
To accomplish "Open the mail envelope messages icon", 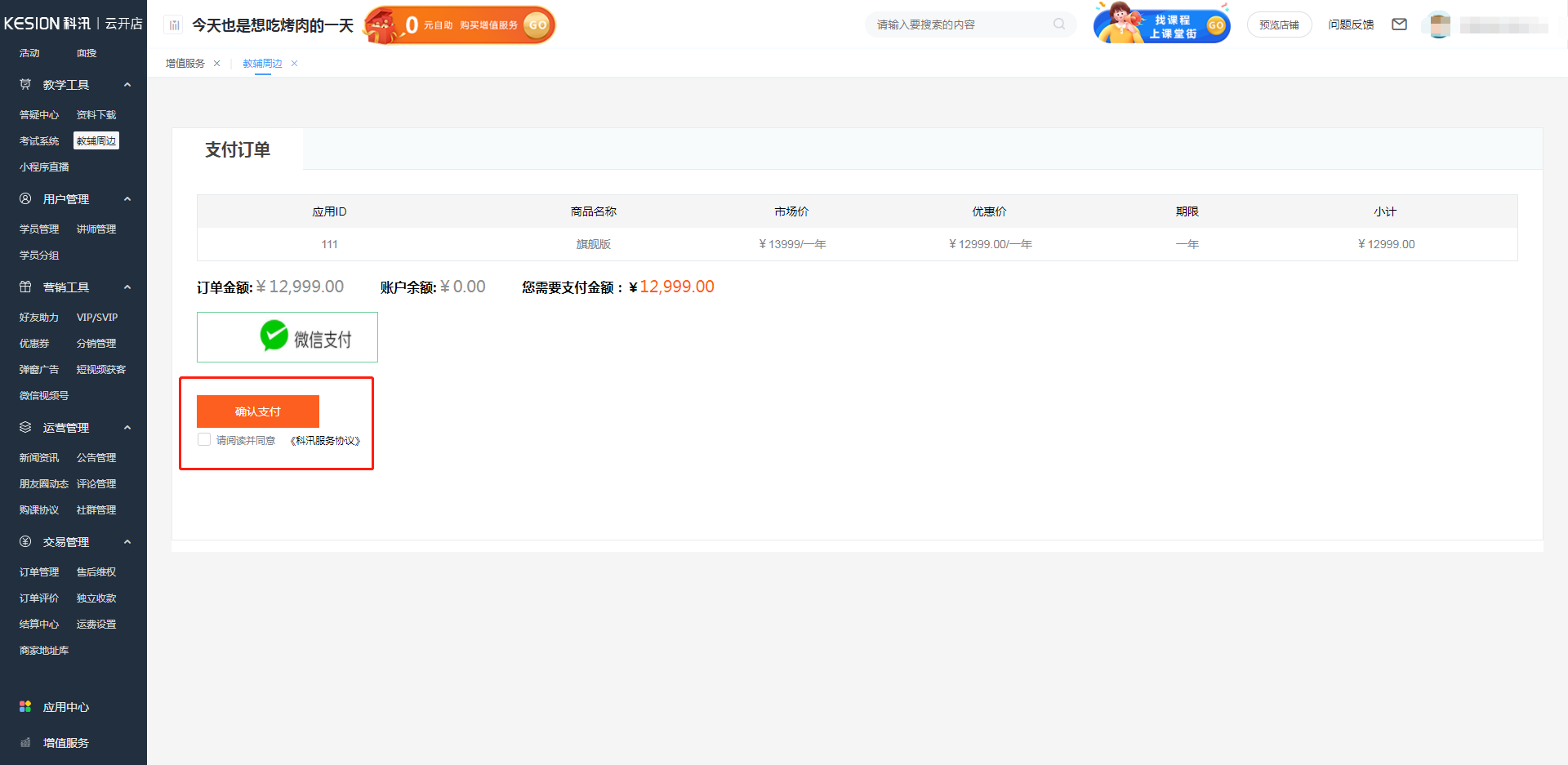I will [1399, 24].
